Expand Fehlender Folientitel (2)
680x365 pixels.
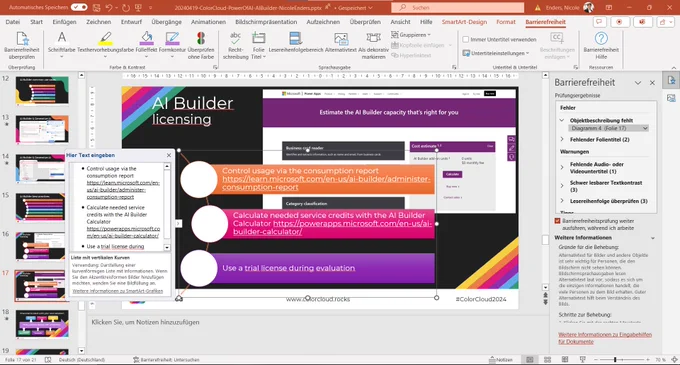click(562, 139)
